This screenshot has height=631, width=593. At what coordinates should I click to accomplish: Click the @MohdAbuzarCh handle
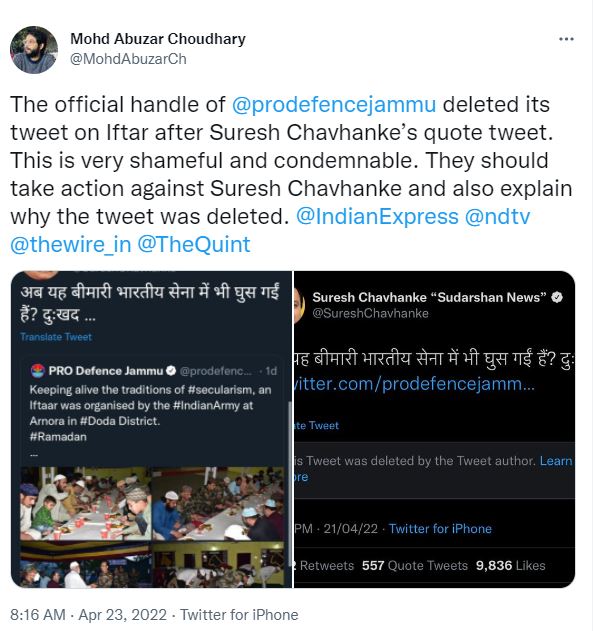(128, 59)
